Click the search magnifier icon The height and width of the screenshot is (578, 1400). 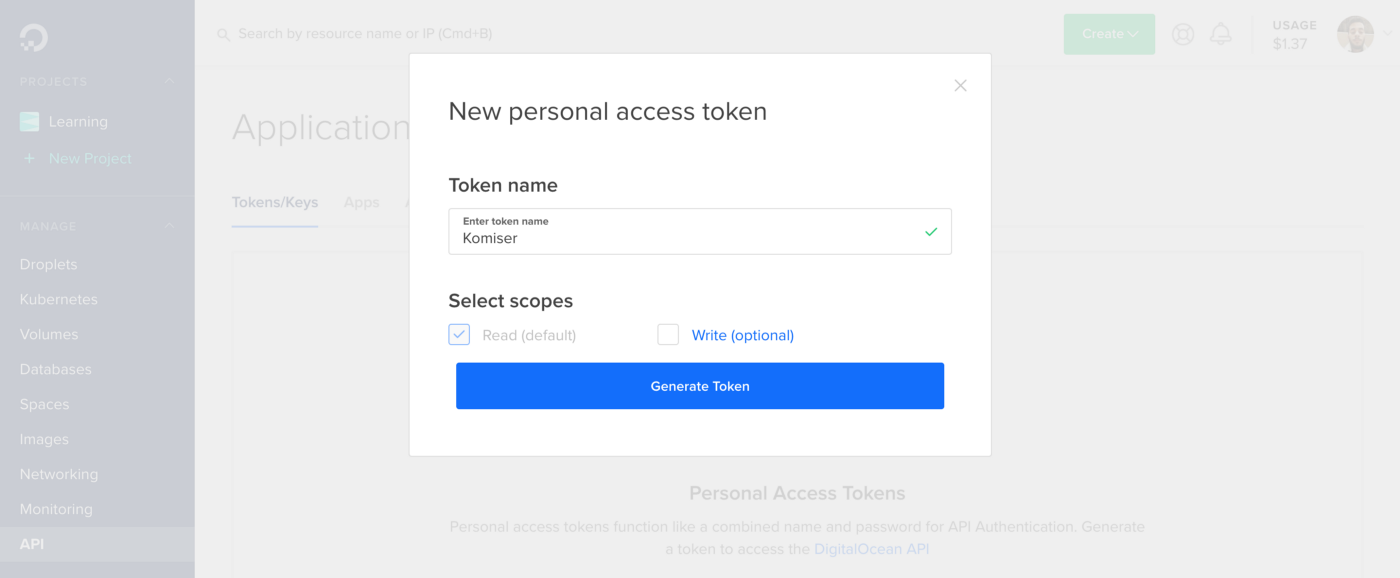click(x=224, y=35)
